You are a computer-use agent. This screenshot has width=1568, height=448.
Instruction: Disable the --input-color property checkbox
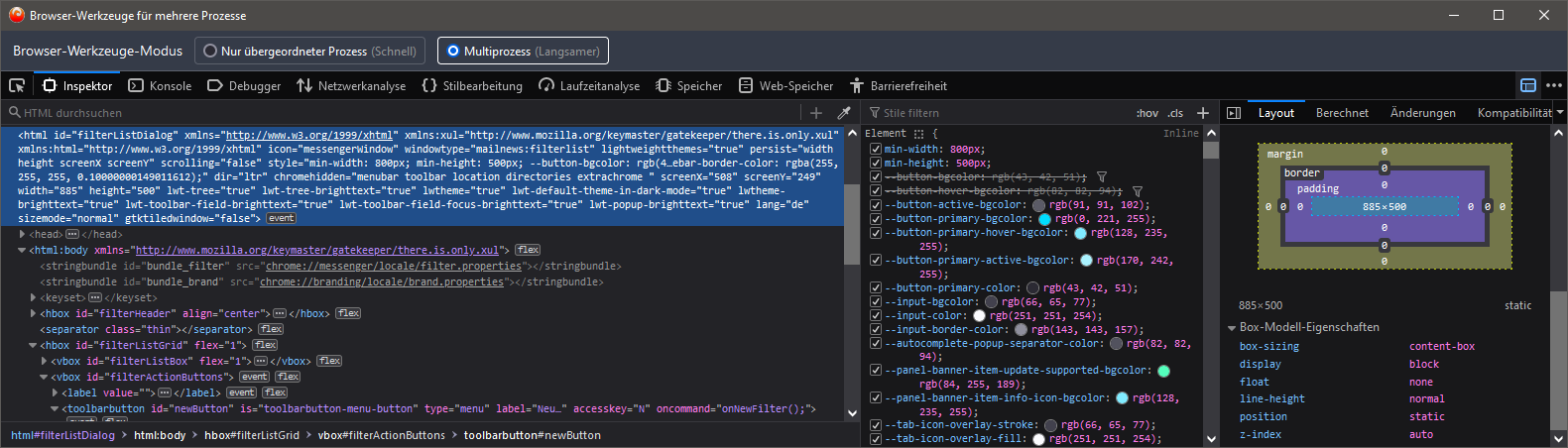coord(876,316)
